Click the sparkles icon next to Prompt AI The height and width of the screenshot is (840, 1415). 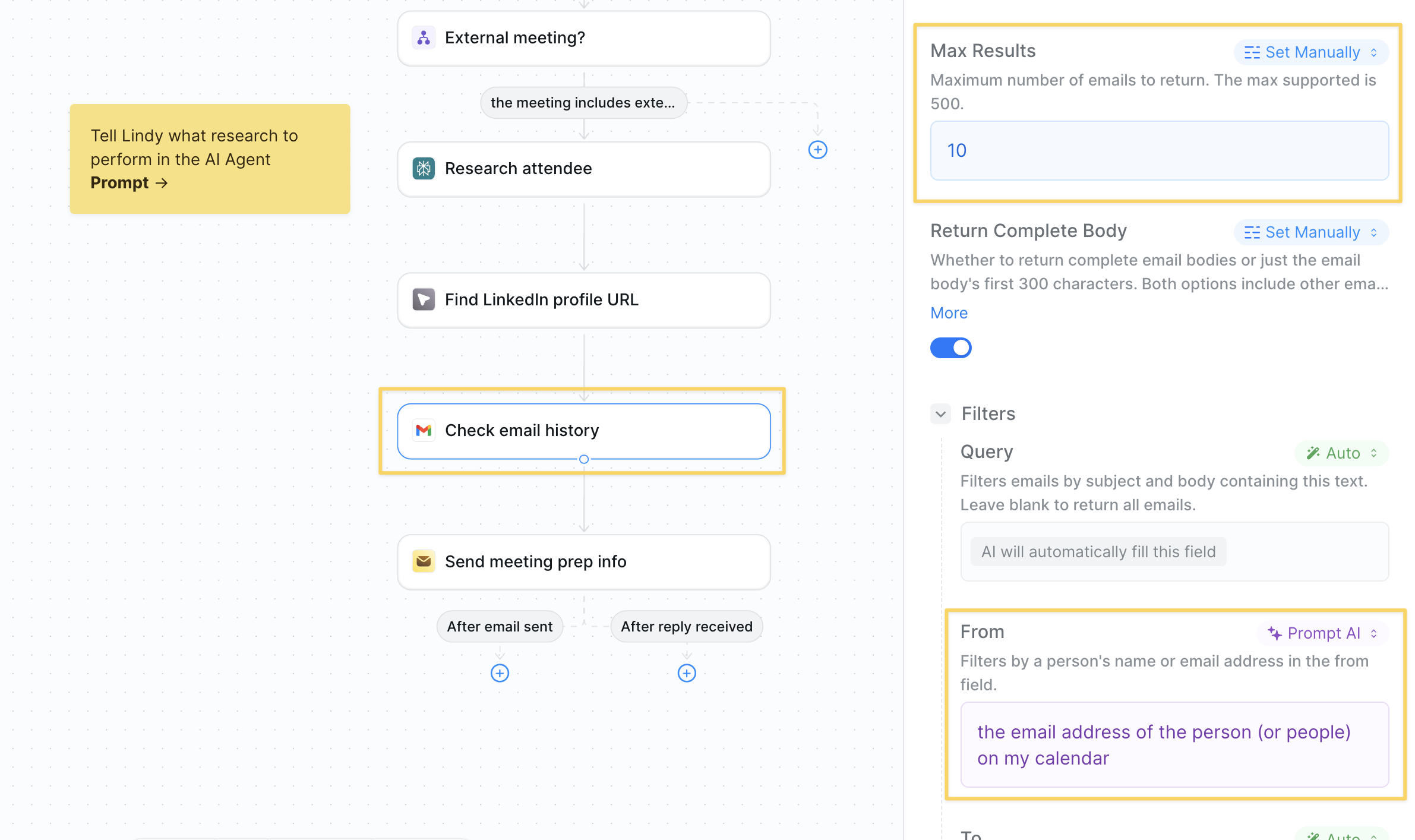pyautogui.click(x=1275, y=633)
